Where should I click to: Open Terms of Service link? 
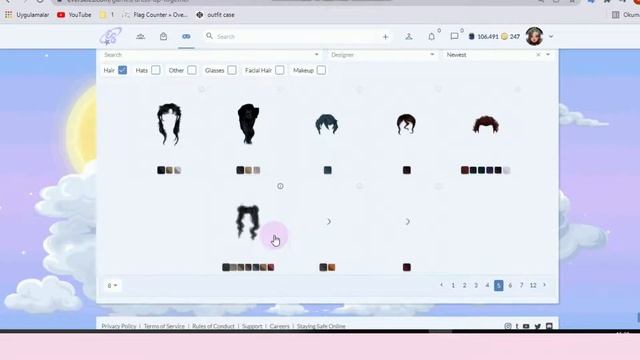[164, 326]
